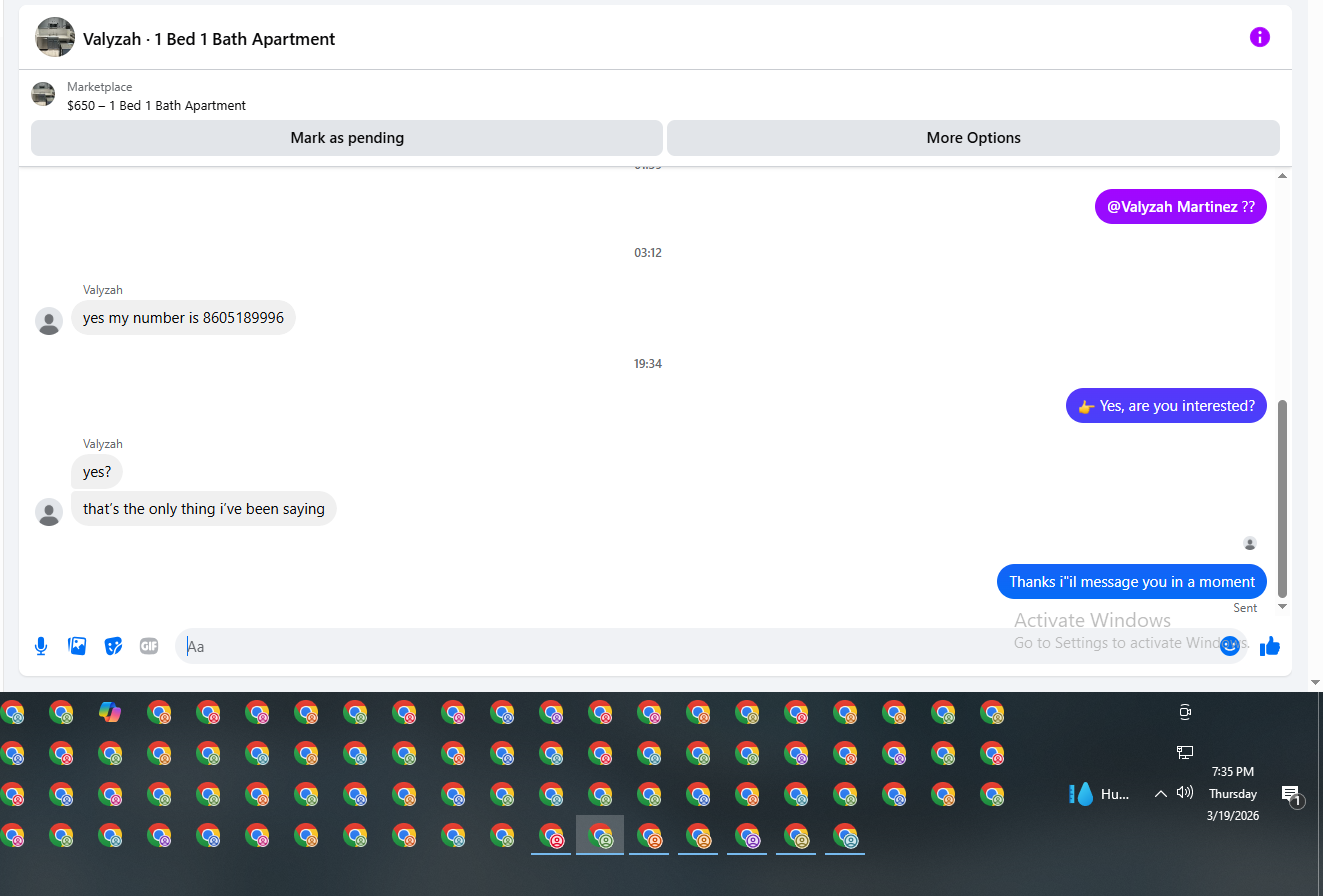Viewport: 1323px width, 896px height.
Task: Open Copilot from the taskbar
Action: [x=110, y=712]
